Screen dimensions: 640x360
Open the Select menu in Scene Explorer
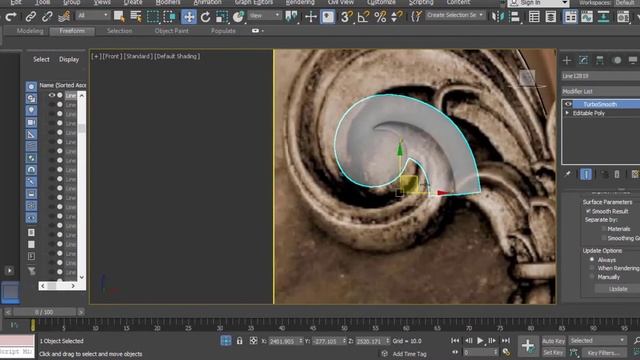coord(41,59)
